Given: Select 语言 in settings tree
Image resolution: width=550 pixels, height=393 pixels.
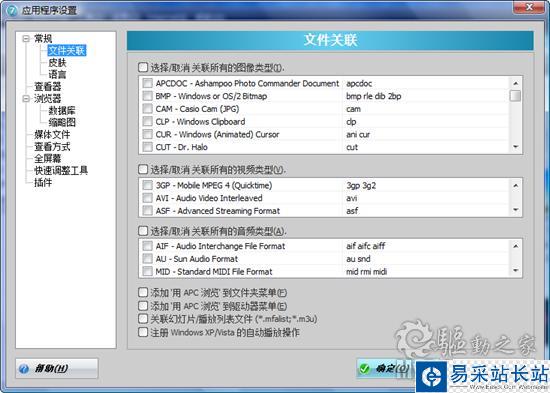Looking at the screenshot, I should pyautogui.click(x=57, y=74).
